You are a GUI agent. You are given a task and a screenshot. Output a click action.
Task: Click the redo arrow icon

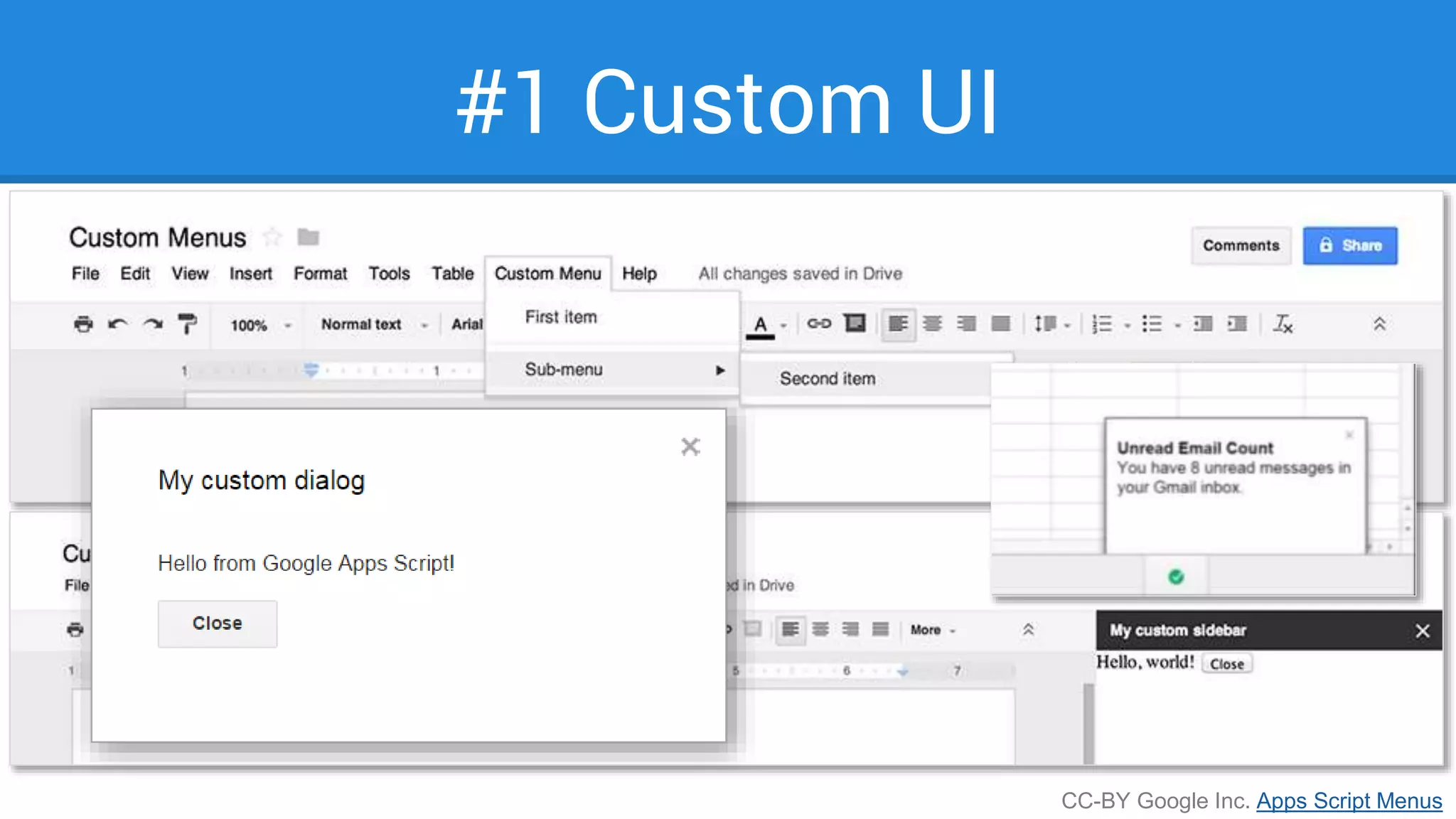coord(153,324)
